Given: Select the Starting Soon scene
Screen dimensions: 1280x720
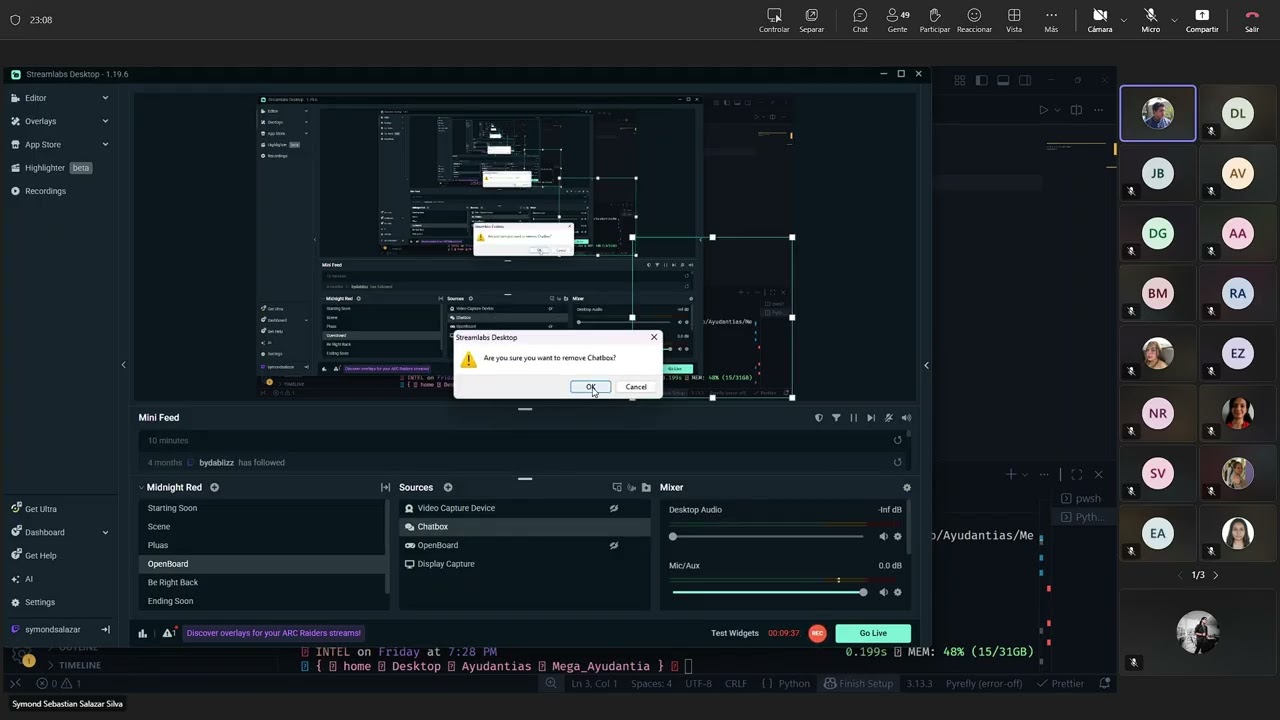Looking at the screenshot, I should pyautogui.click(x=262, y=508).
